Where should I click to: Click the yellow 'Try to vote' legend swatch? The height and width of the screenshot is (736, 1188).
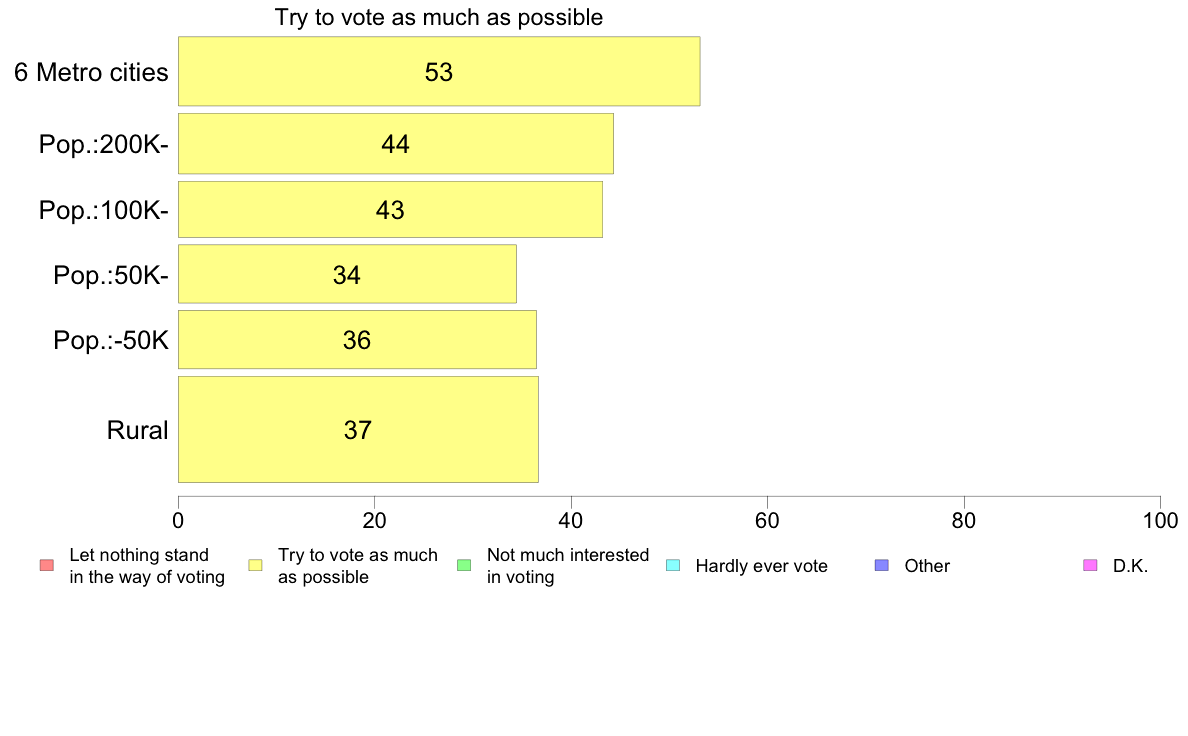point(255,565)
